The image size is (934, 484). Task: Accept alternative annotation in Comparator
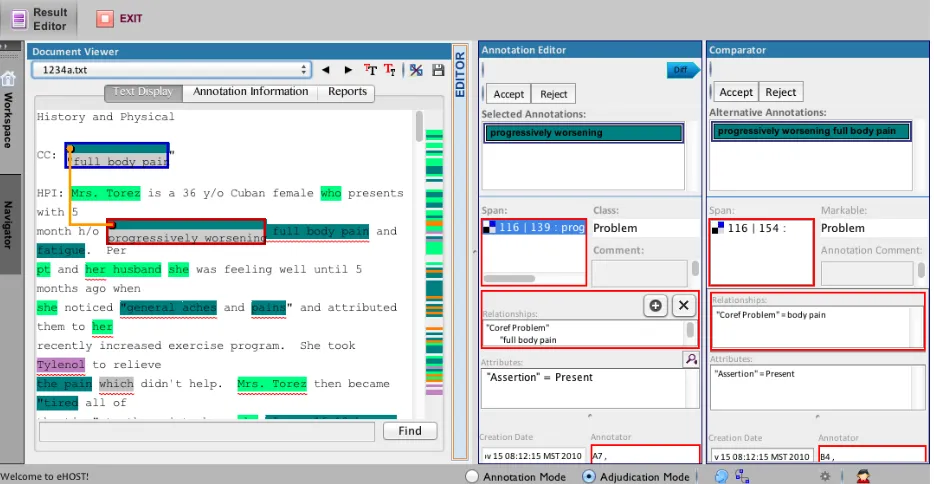point(736,92)
